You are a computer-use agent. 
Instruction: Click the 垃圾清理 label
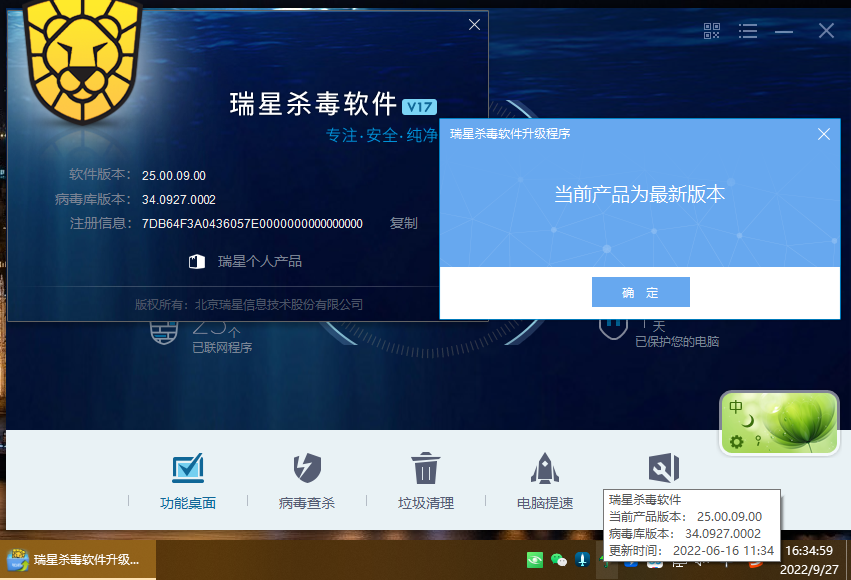coord(426,503)
